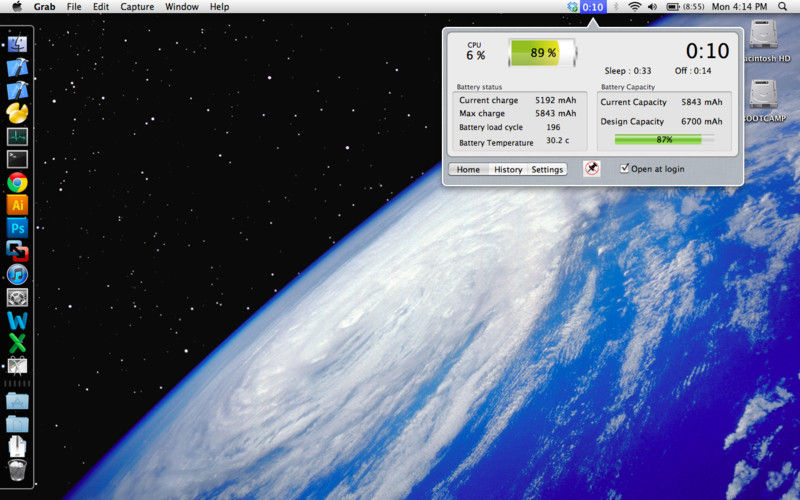Click the 89 % battery level graphic
This screenshot has height=500, width=800.
pos(542,53)
